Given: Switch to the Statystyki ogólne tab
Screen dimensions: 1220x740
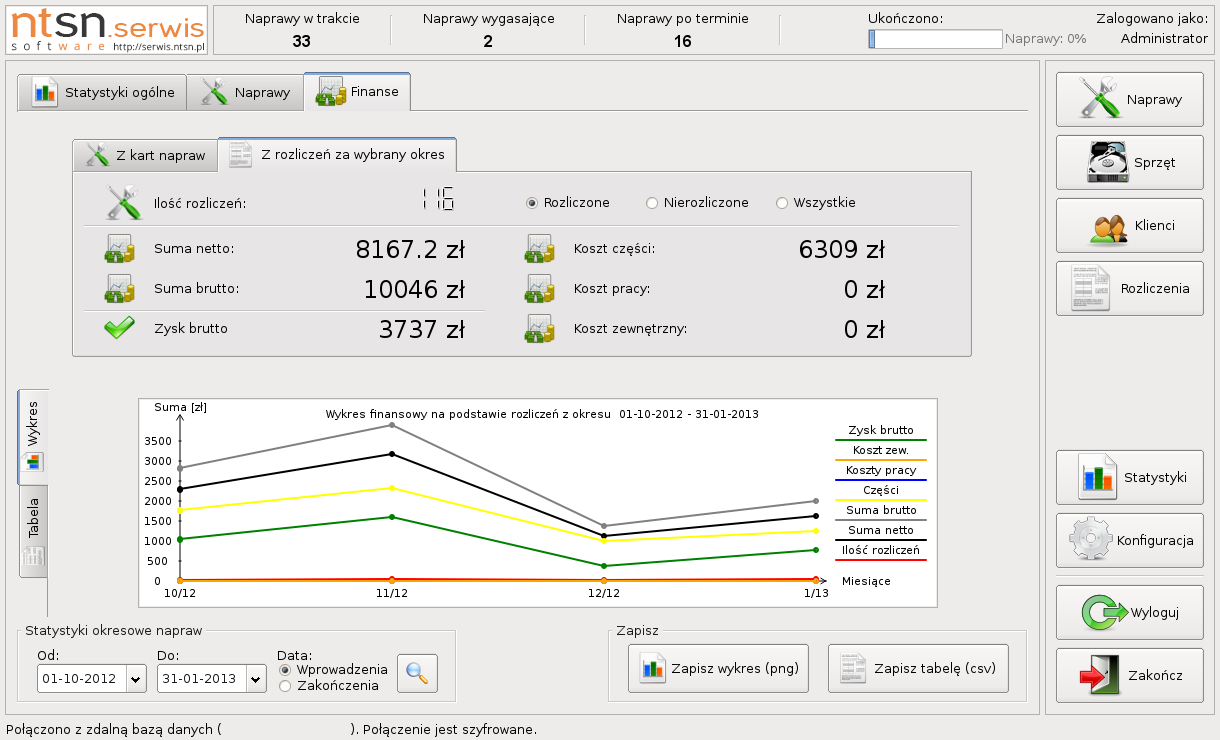Looking at the screenshot, I should point(103,93).
